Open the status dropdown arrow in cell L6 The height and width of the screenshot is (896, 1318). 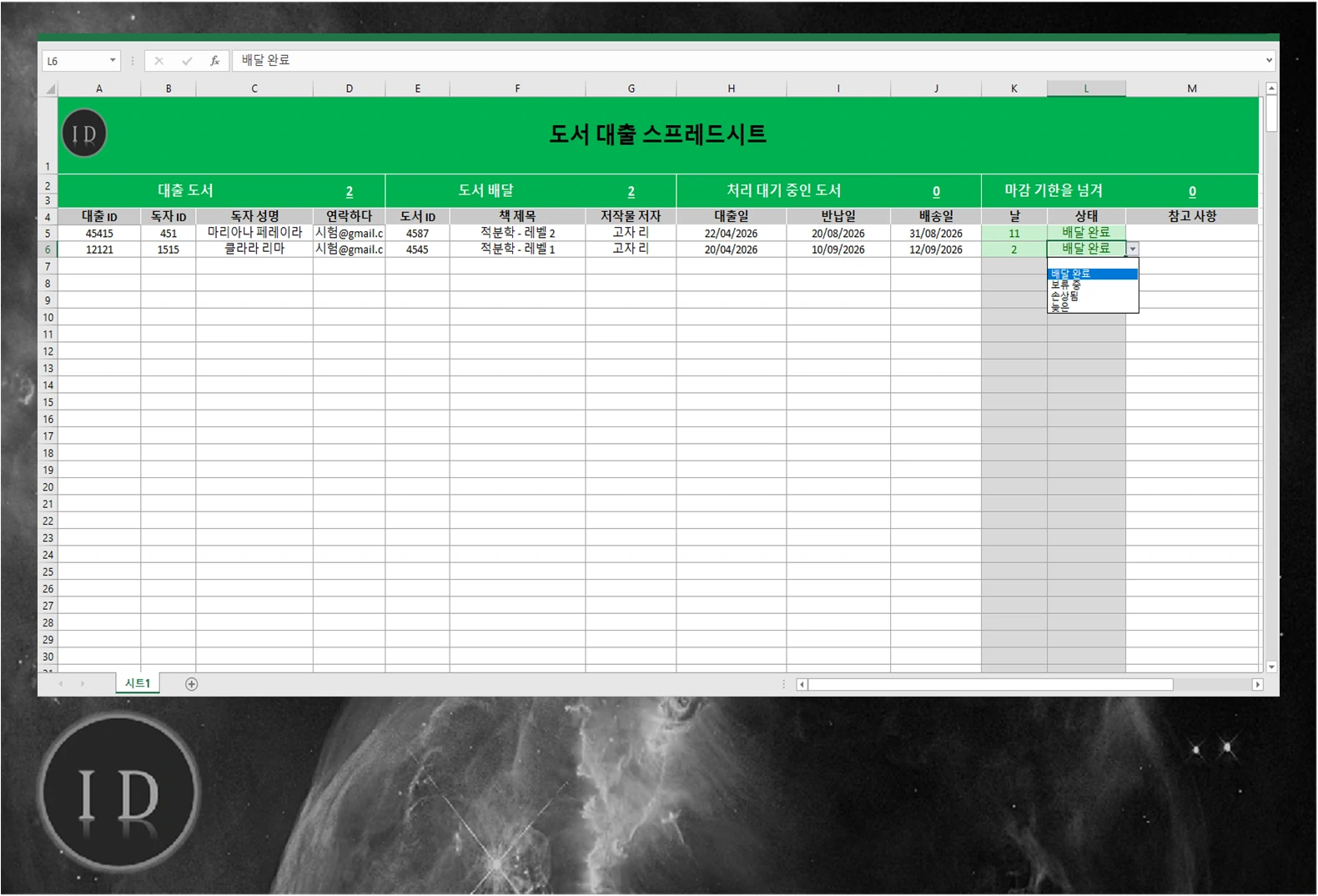coord(1133,249)
